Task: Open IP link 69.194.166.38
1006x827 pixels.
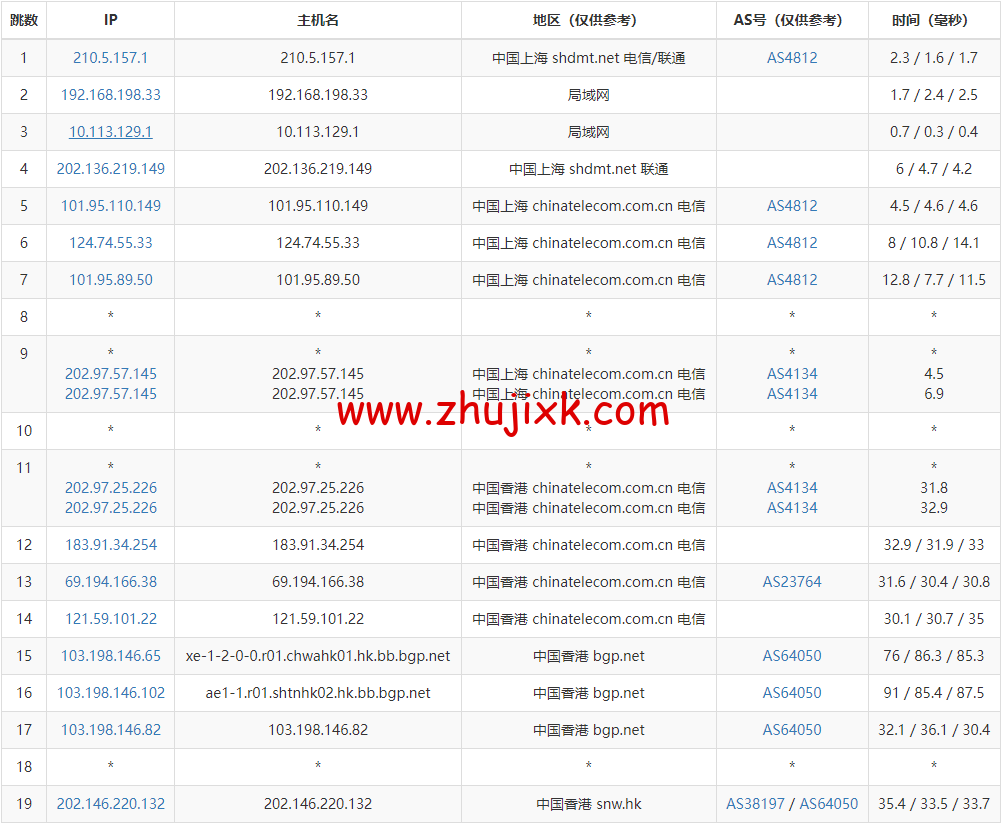Action: (110, 582)
